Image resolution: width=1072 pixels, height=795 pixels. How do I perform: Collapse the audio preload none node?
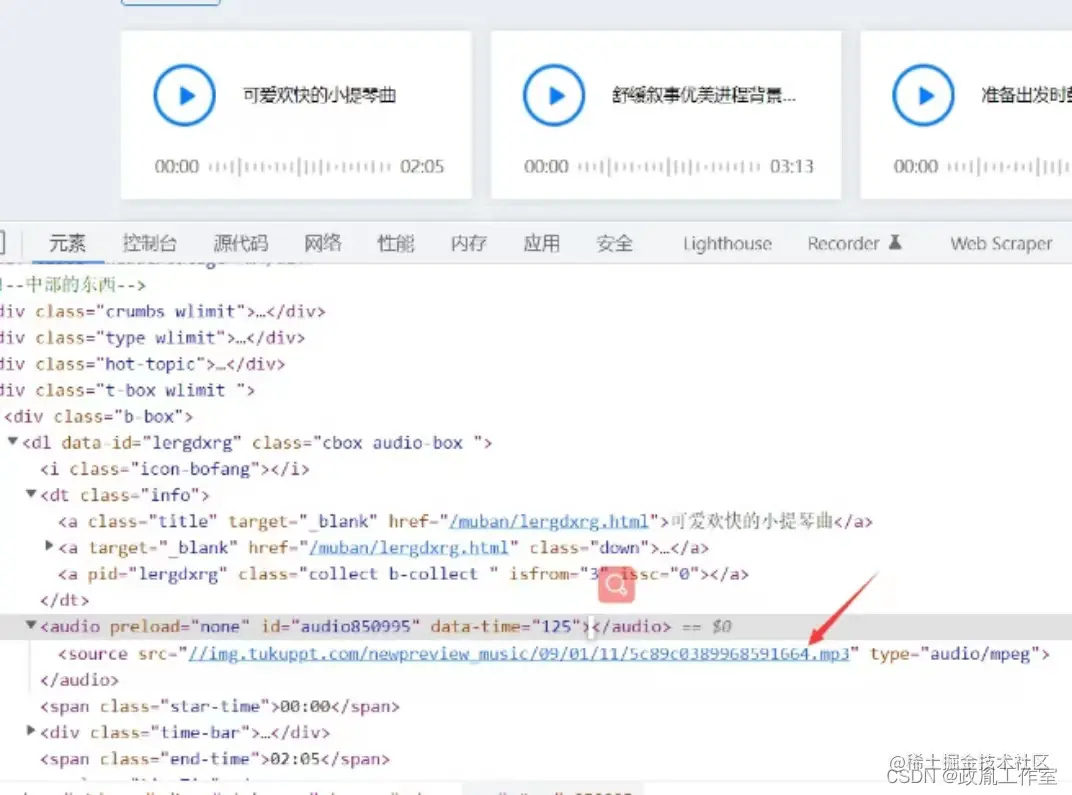point(31,625)
